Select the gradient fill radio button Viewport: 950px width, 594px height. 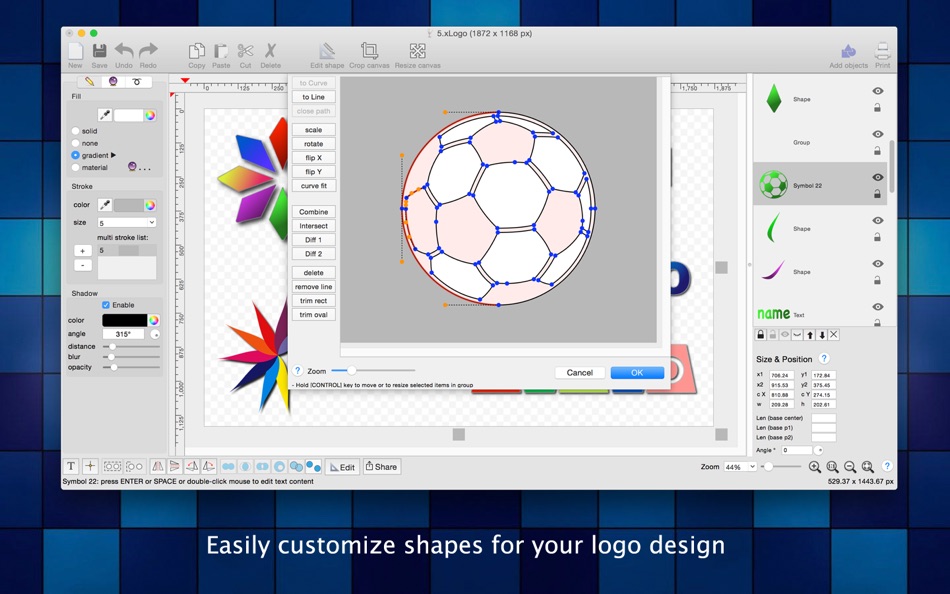click(x=76, y=155)
